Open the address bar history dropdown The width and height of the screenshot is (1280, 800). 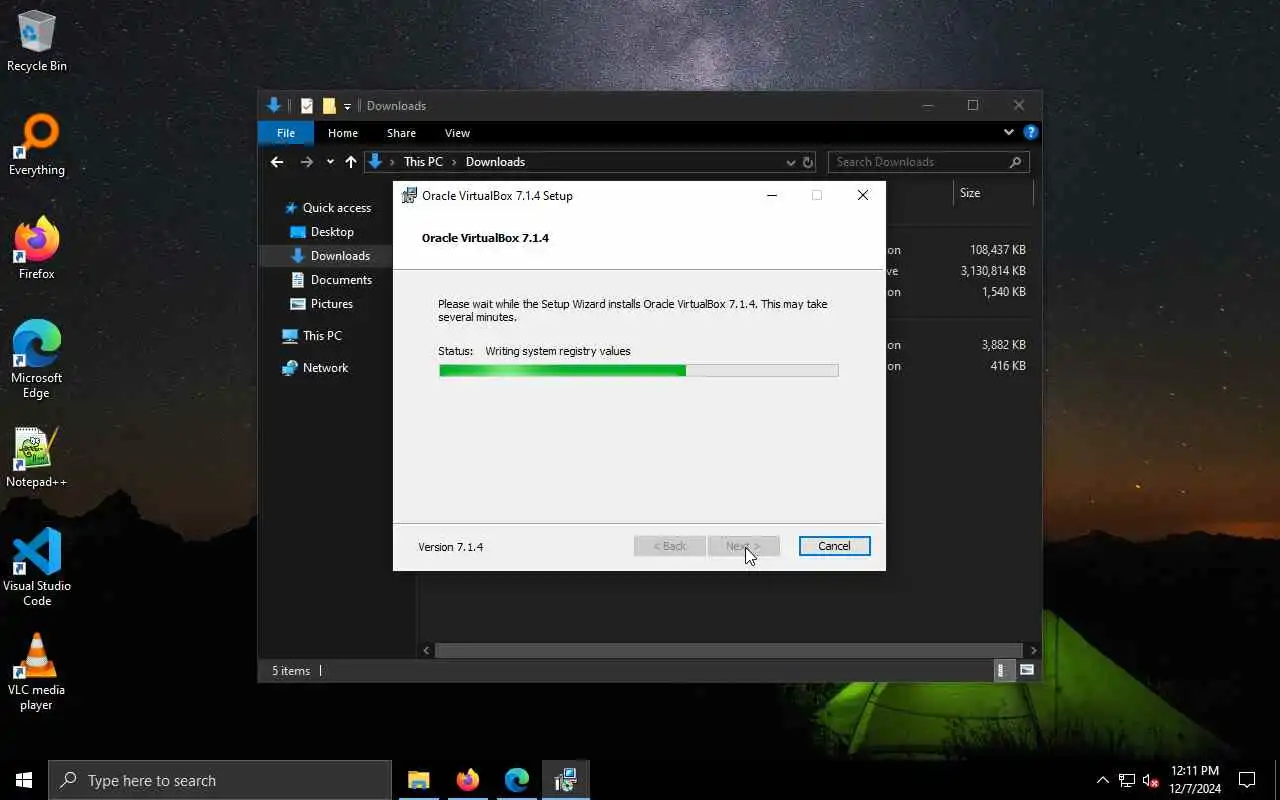click(791, 162)
